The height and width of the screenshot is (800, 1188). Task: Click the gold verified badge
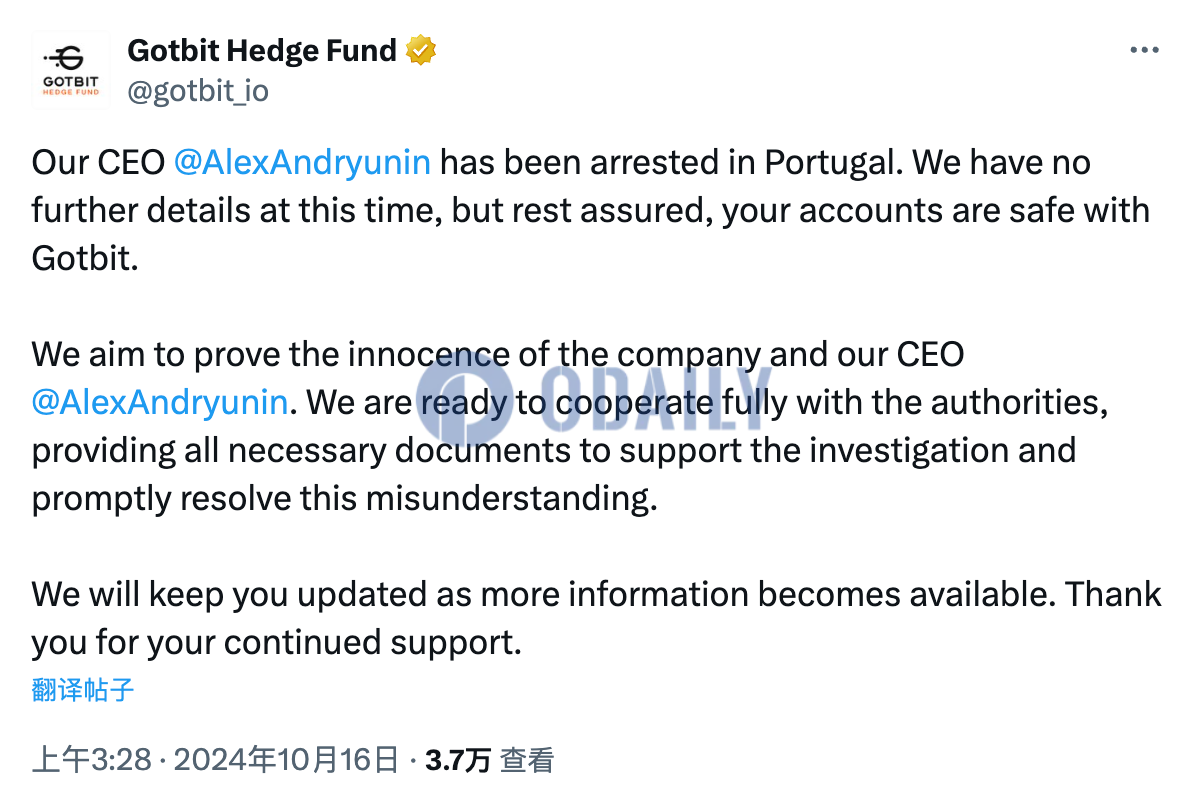coord(420,50)
